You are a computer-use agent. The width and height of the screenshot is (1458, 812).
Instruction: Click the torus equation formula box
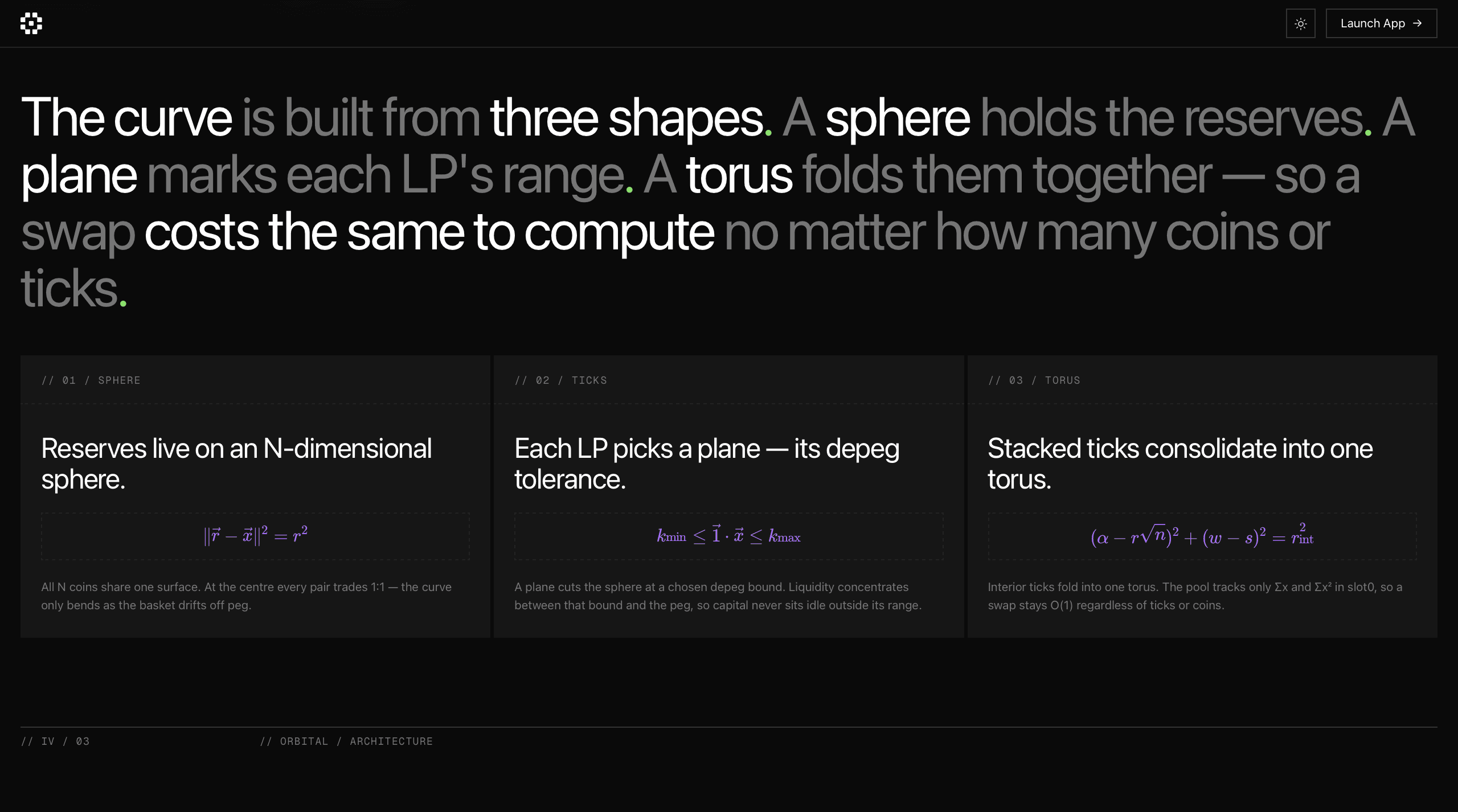point(1202,536)
